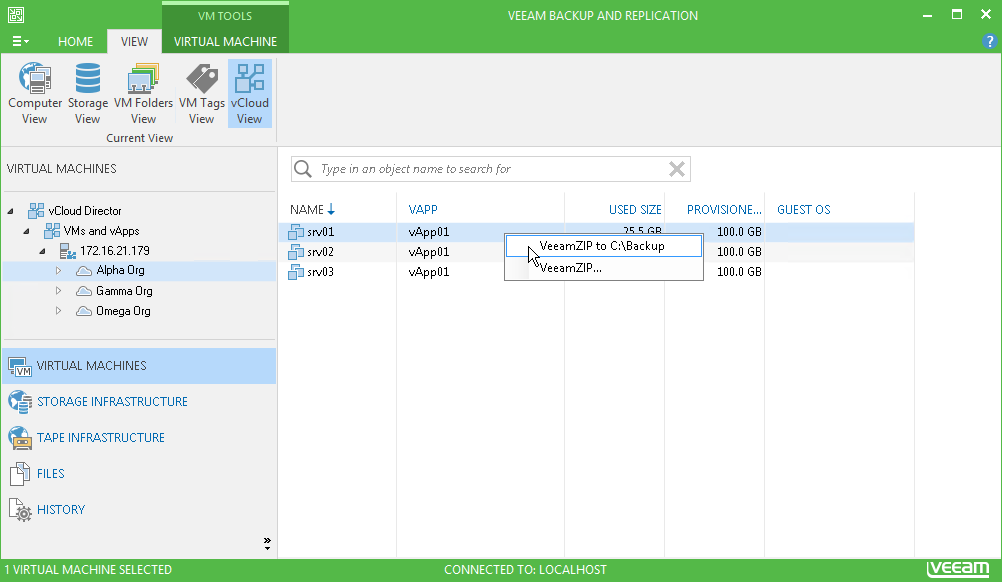Click the Omega Org cloud icon
The width and height of the screenshot is (1002, 582).
(84, 311)
